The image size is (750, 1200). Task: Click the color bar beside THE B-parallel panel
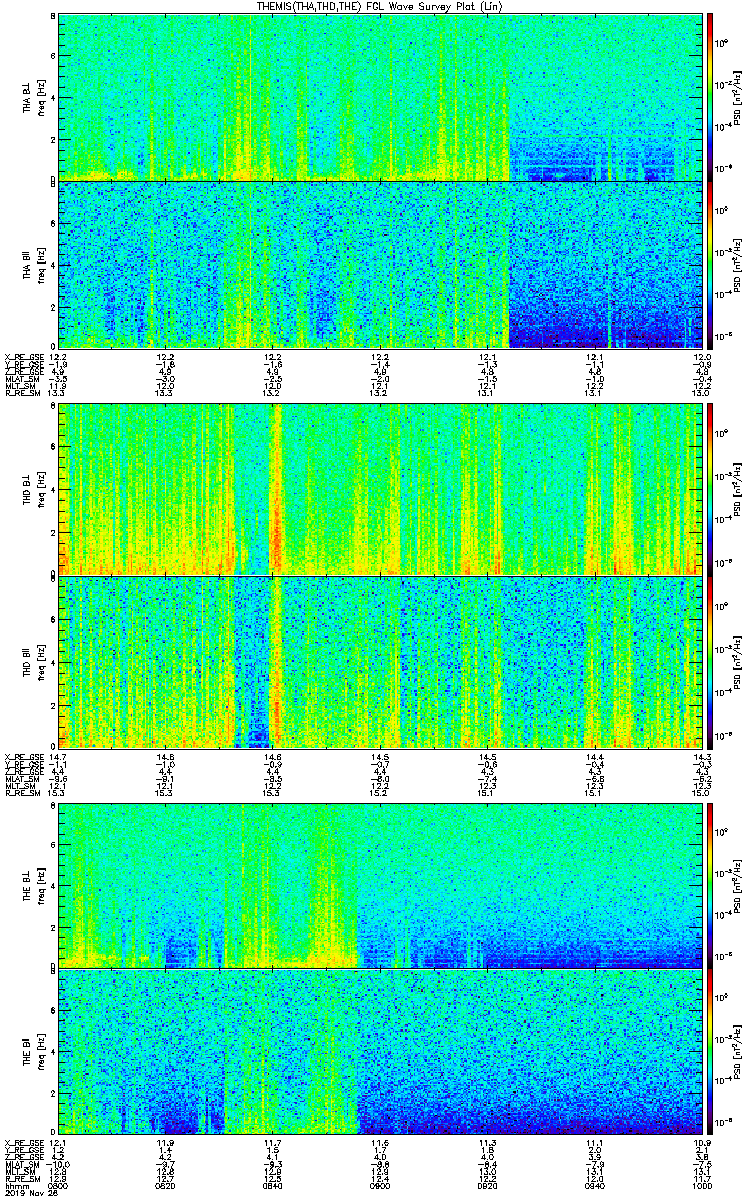(x=710, y=1053)
